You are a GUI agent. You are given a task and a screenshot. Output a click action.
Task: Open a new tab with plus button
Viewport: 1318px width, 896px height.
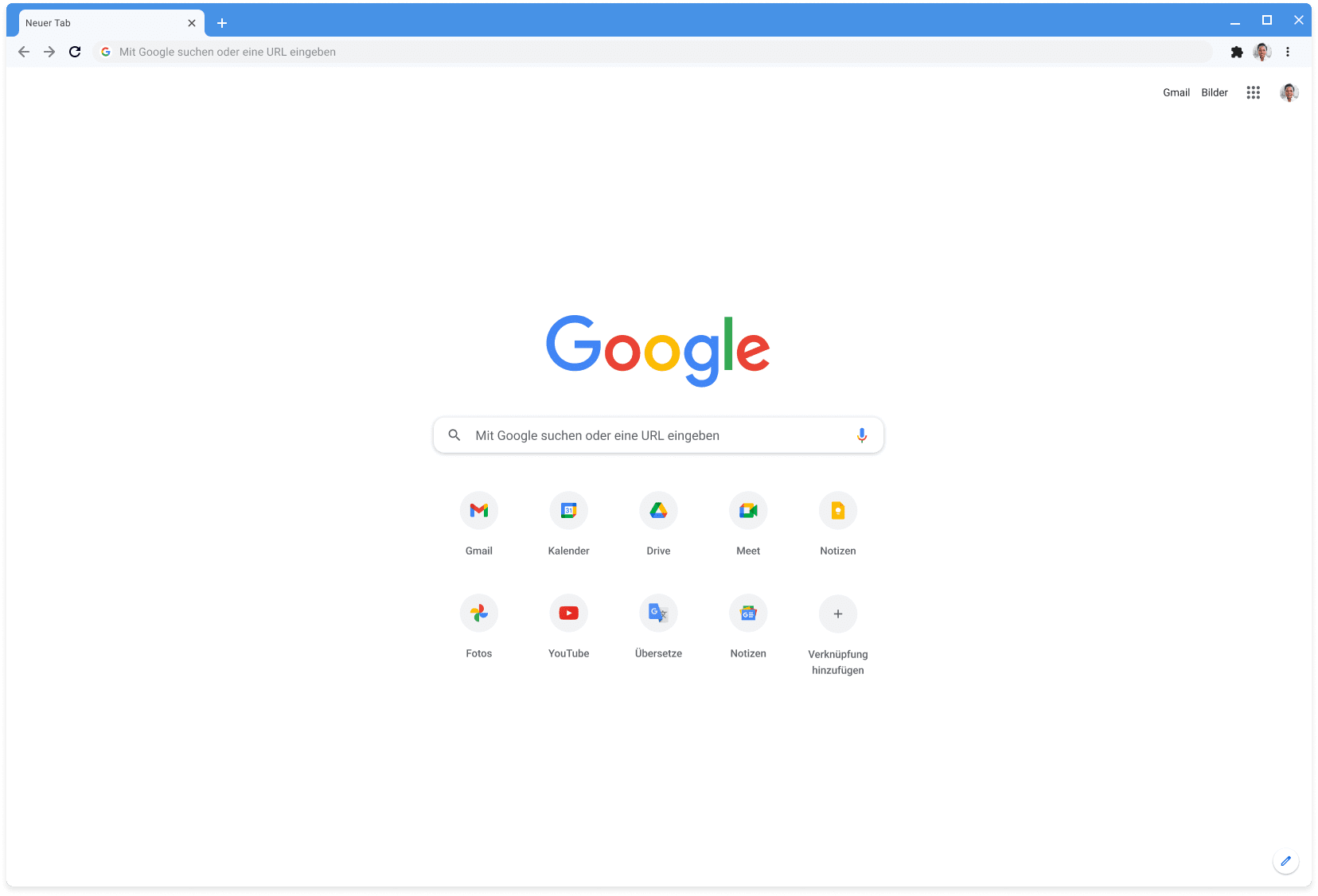(222, 23)
